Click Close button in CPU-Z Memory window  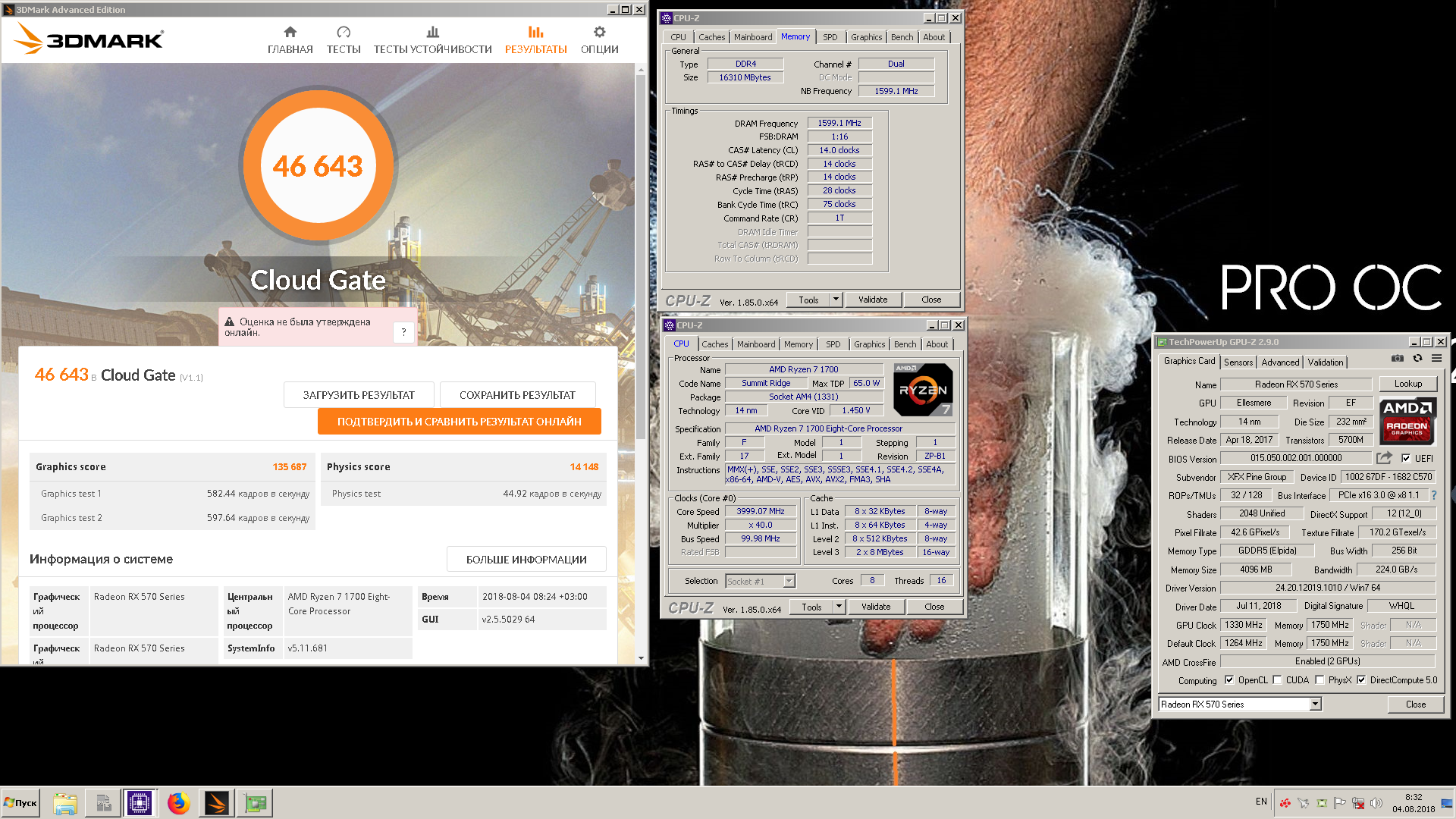click(931, 300)
